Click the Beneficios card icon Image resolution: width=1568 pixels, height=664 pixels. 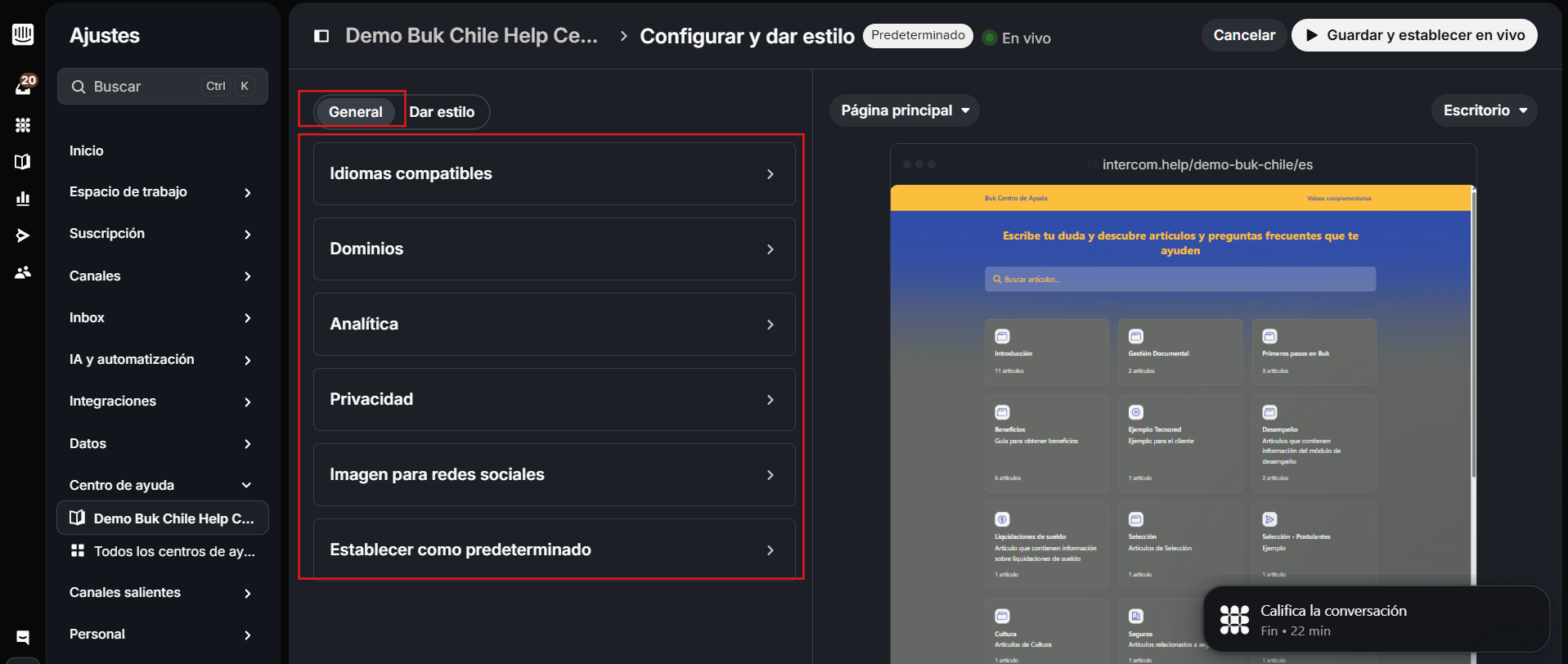pos(1002,412)
